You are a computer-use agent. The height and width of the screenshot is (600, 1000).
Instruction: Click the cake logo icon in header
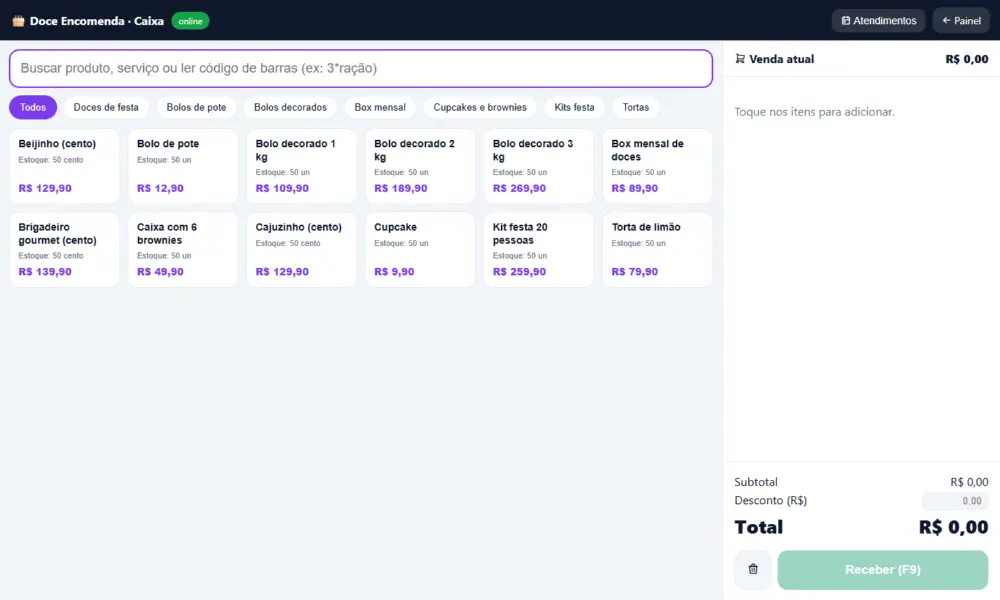pos(18,21)
